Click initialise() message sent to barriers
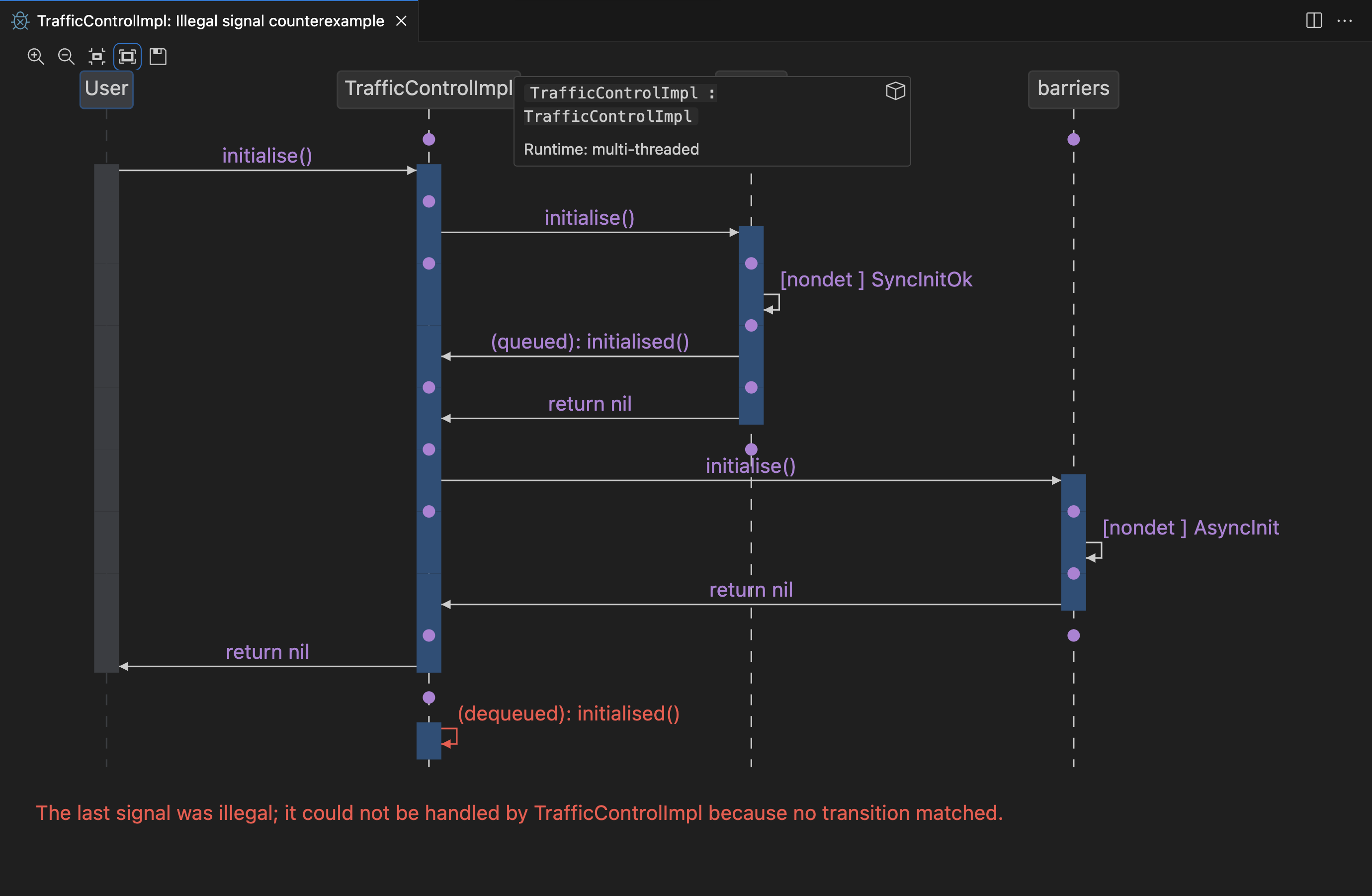The image size is (1372, 896). coord(751,466)
